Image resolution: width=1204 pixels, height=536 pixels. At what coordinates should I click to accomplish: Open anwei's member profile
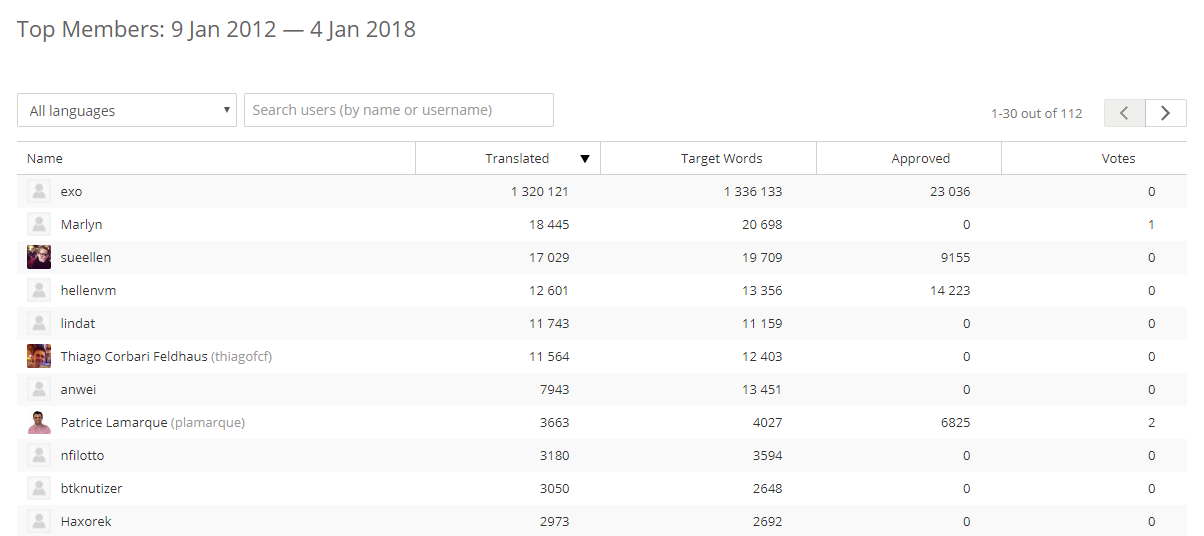(x=78, y=389)
